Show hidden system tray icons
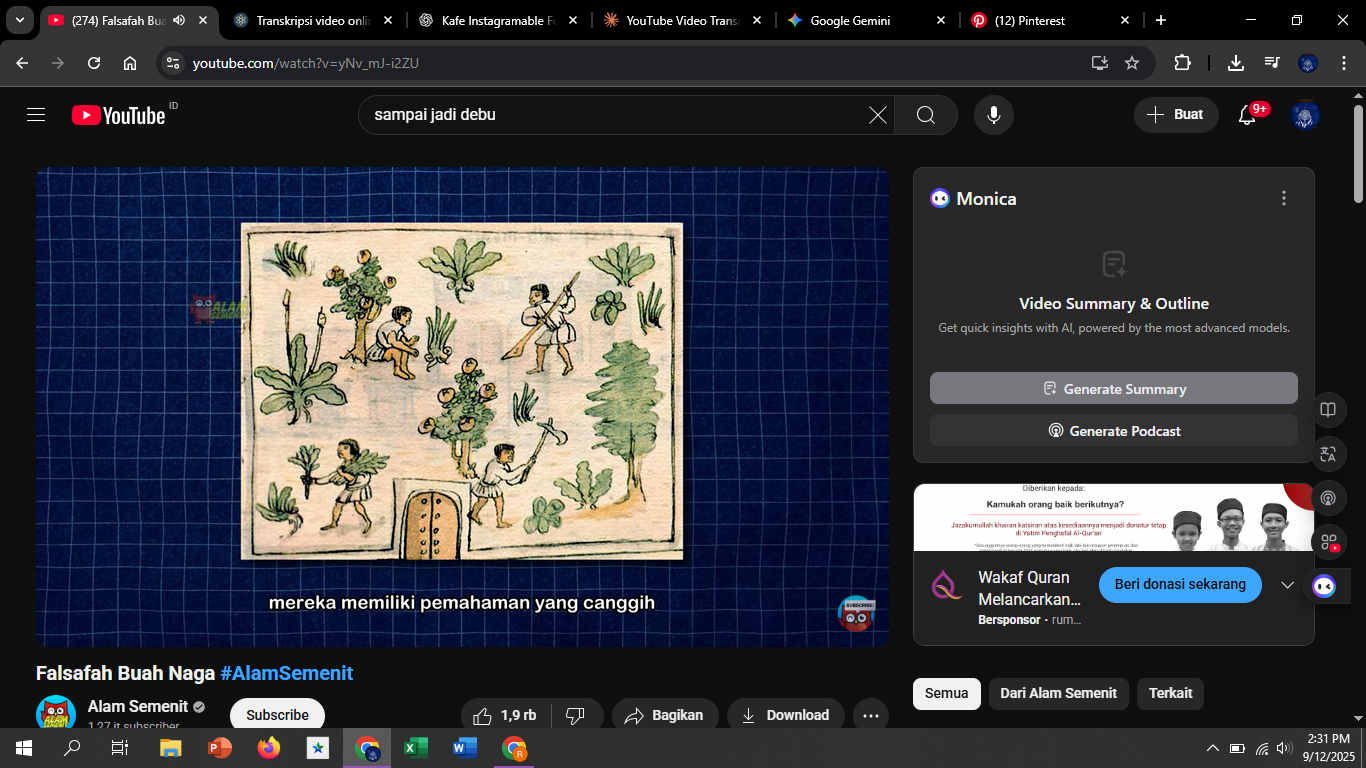The image size is (1366, 768). (x=1213, y=748)
